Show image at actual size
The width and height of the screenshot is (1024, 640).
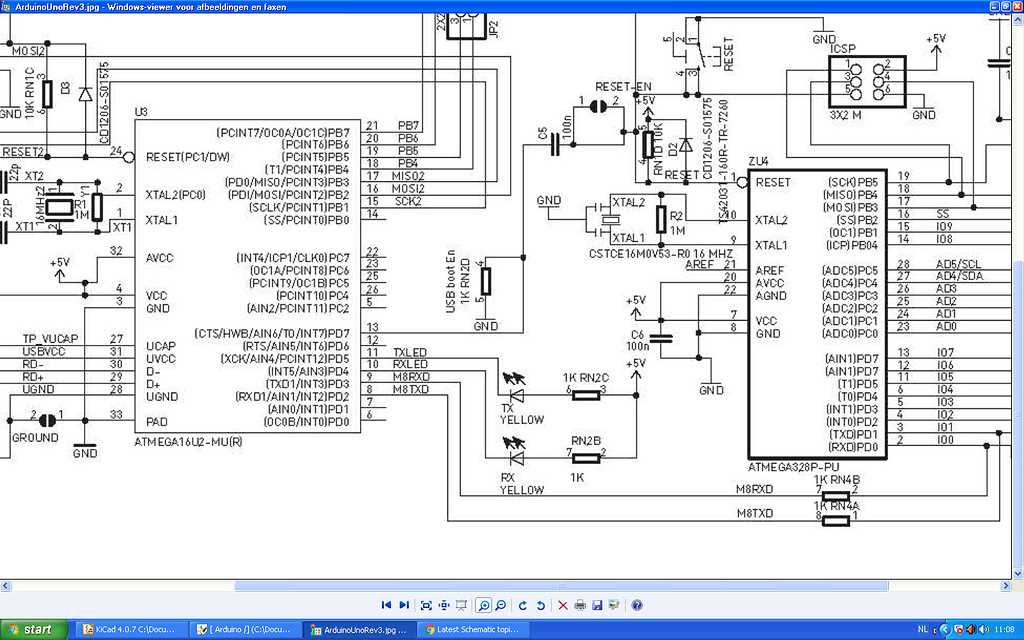tap(444, 605)
